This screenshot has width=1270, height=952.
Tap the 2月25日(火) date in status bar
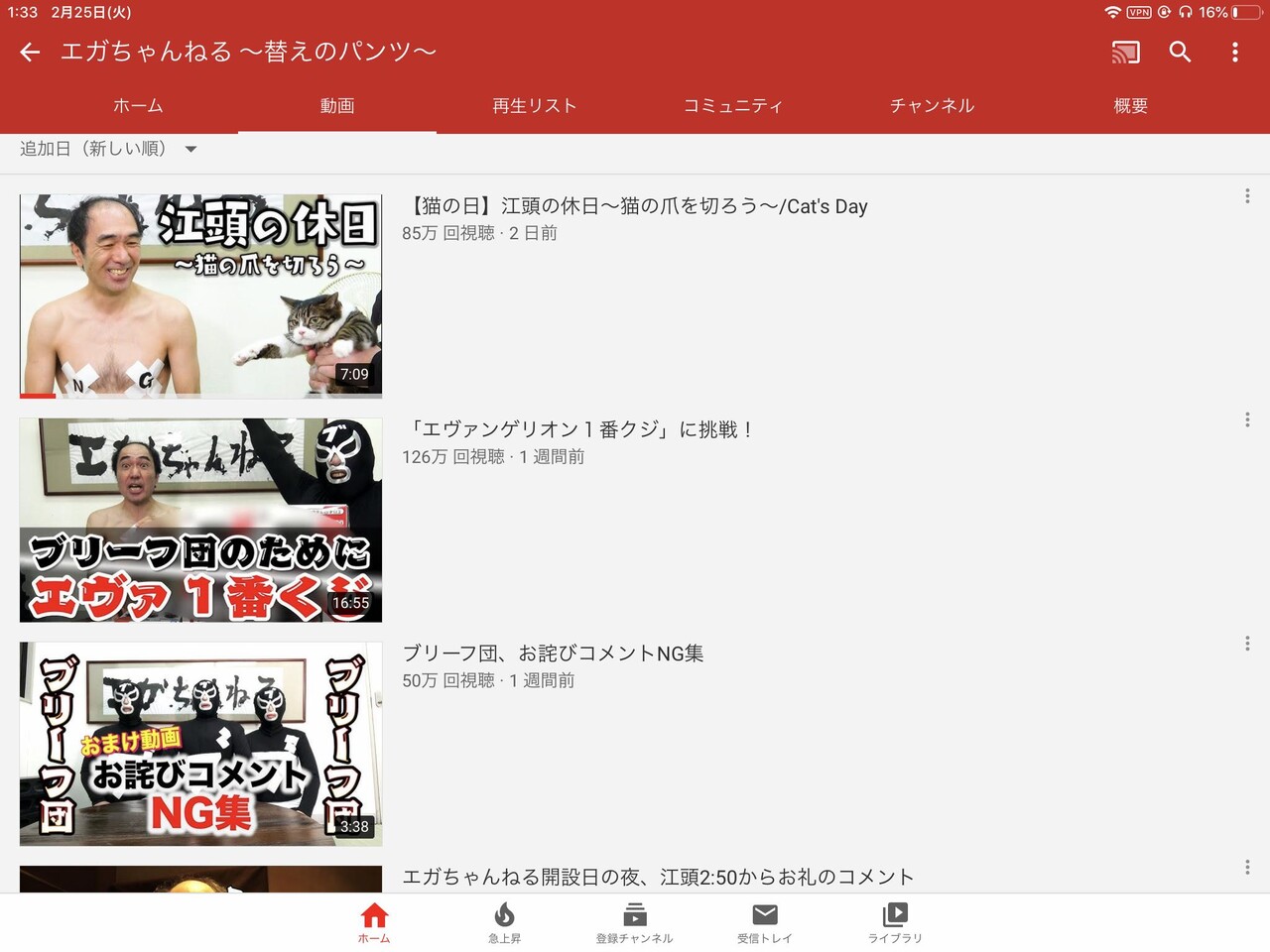coord(91,12)
